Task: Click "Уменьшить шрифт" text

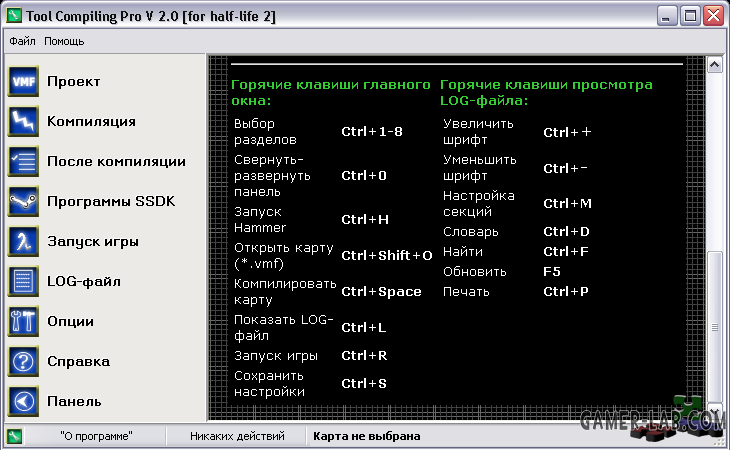Action: 480,168
